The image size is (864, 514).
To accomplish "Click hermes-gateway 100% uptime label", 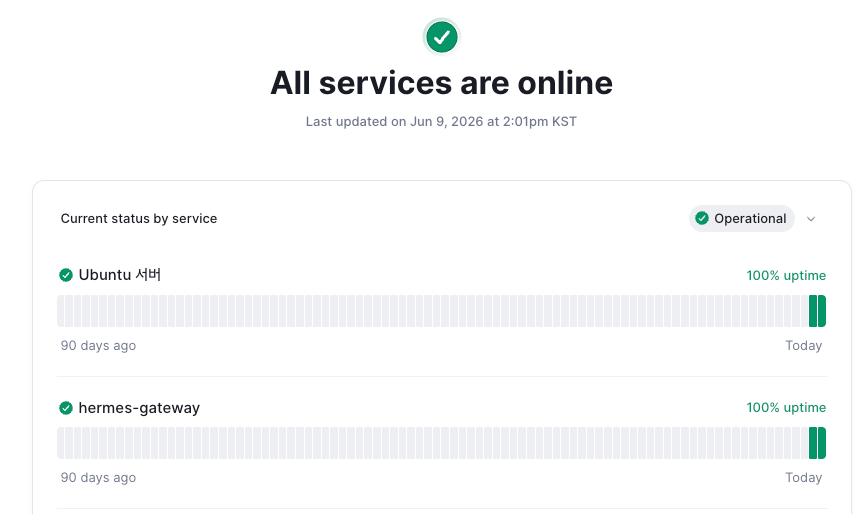I will (x=786, y=408).
